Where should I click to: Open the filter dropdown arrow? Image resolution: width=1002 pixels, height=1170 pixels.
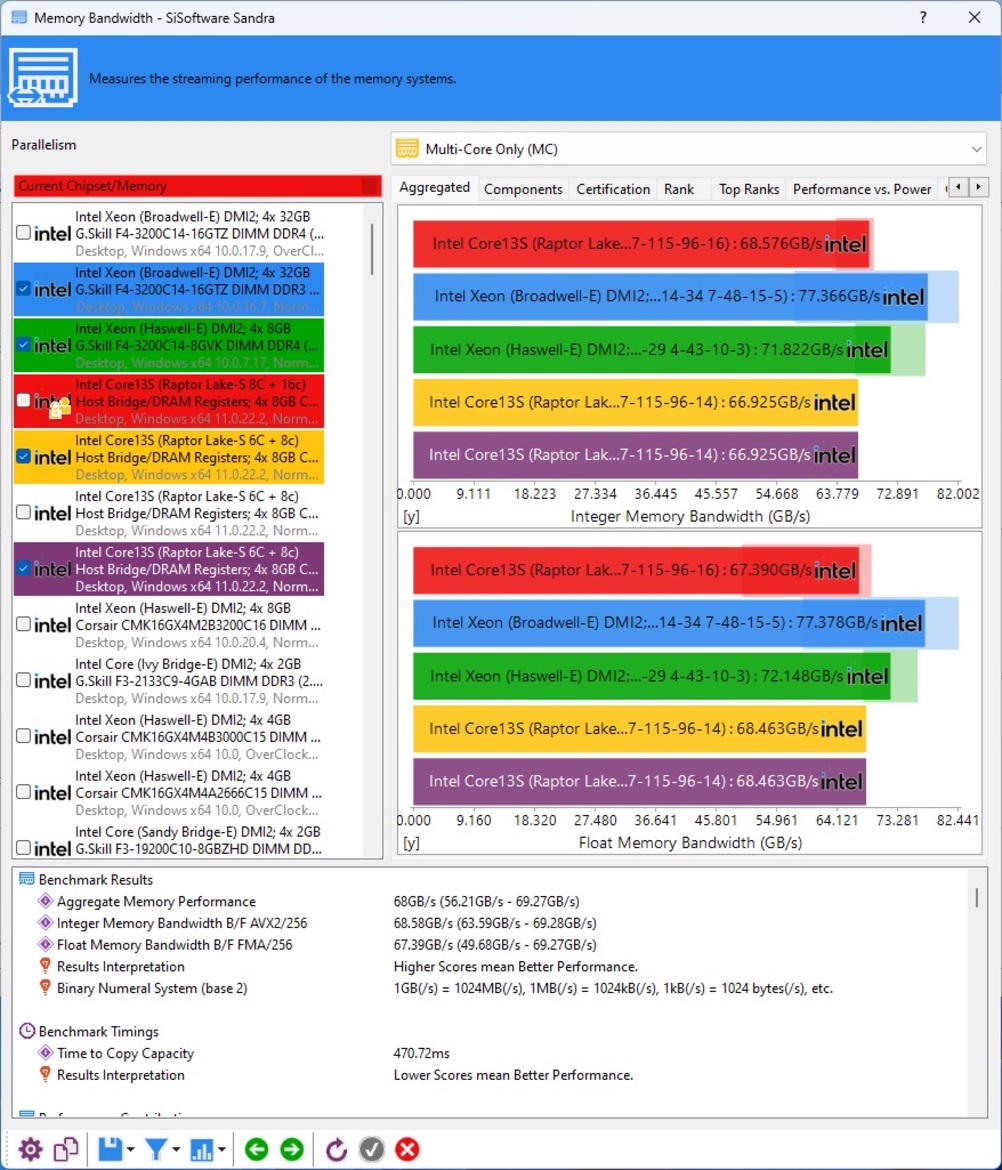(176, 1150)
